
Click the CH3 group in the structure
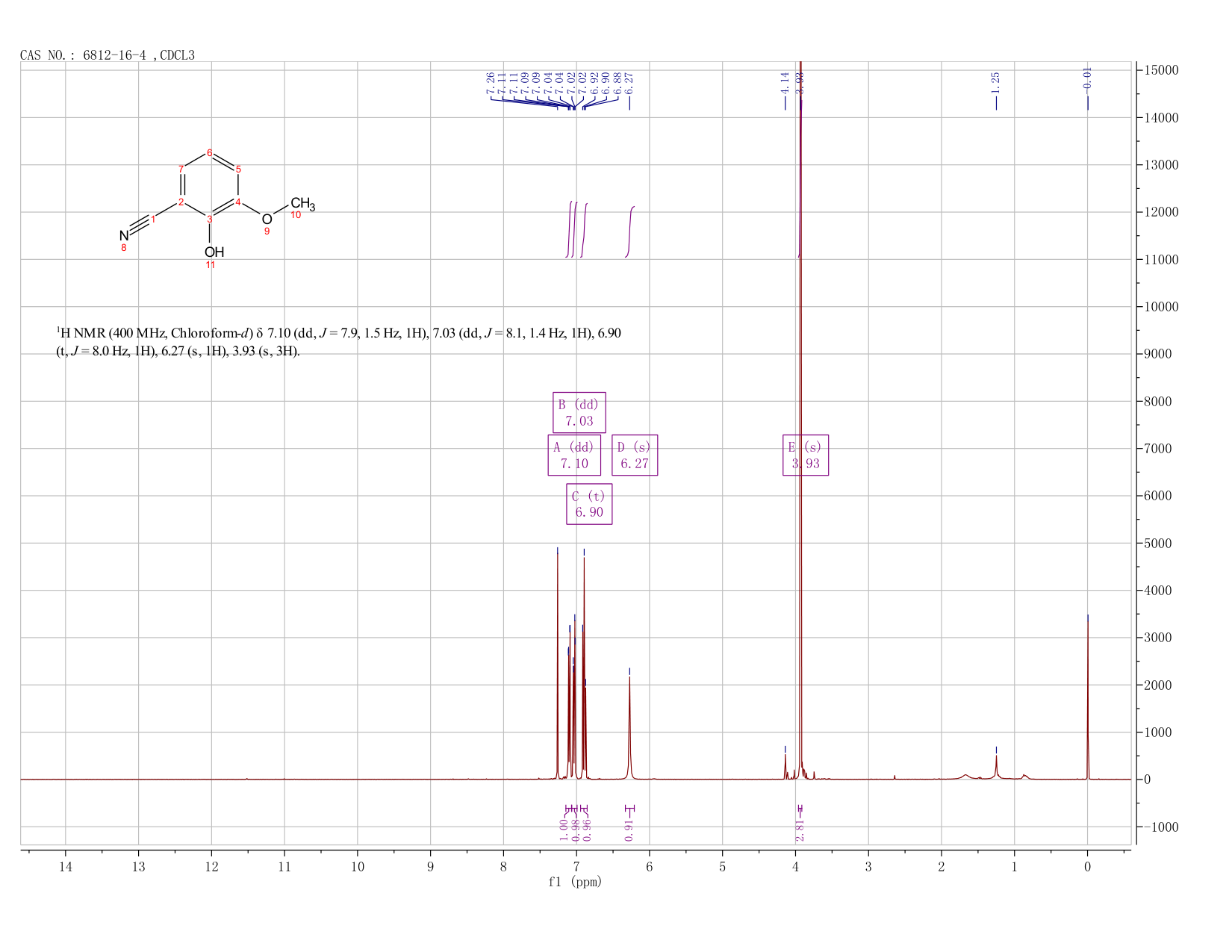tap(302, 204)
